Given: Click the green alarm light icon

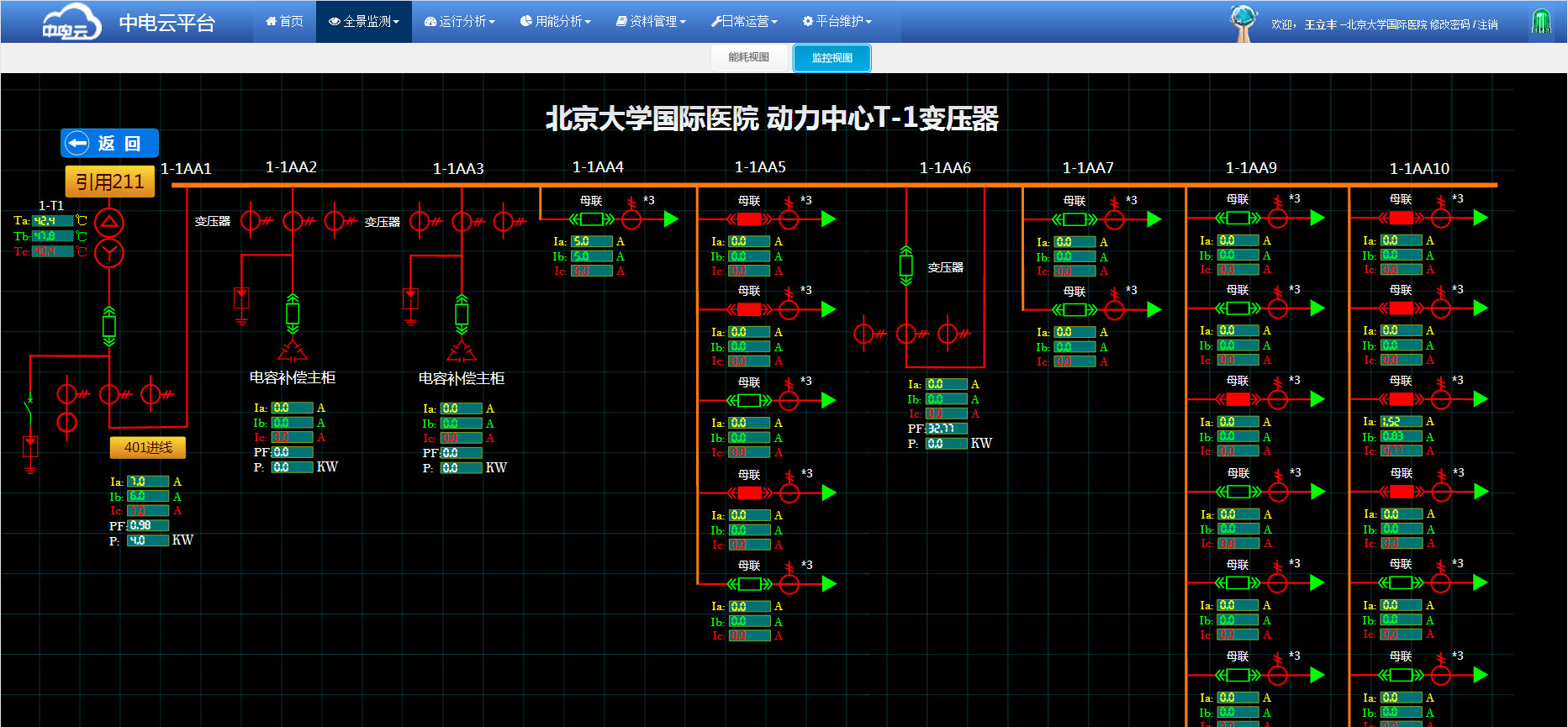Looking at the screenshot, I should 1540,22.
